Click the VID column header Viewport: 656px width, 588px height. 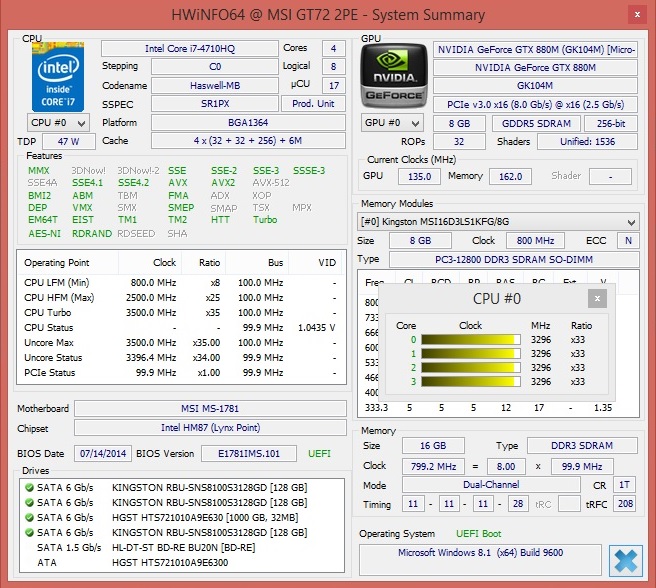317,263
